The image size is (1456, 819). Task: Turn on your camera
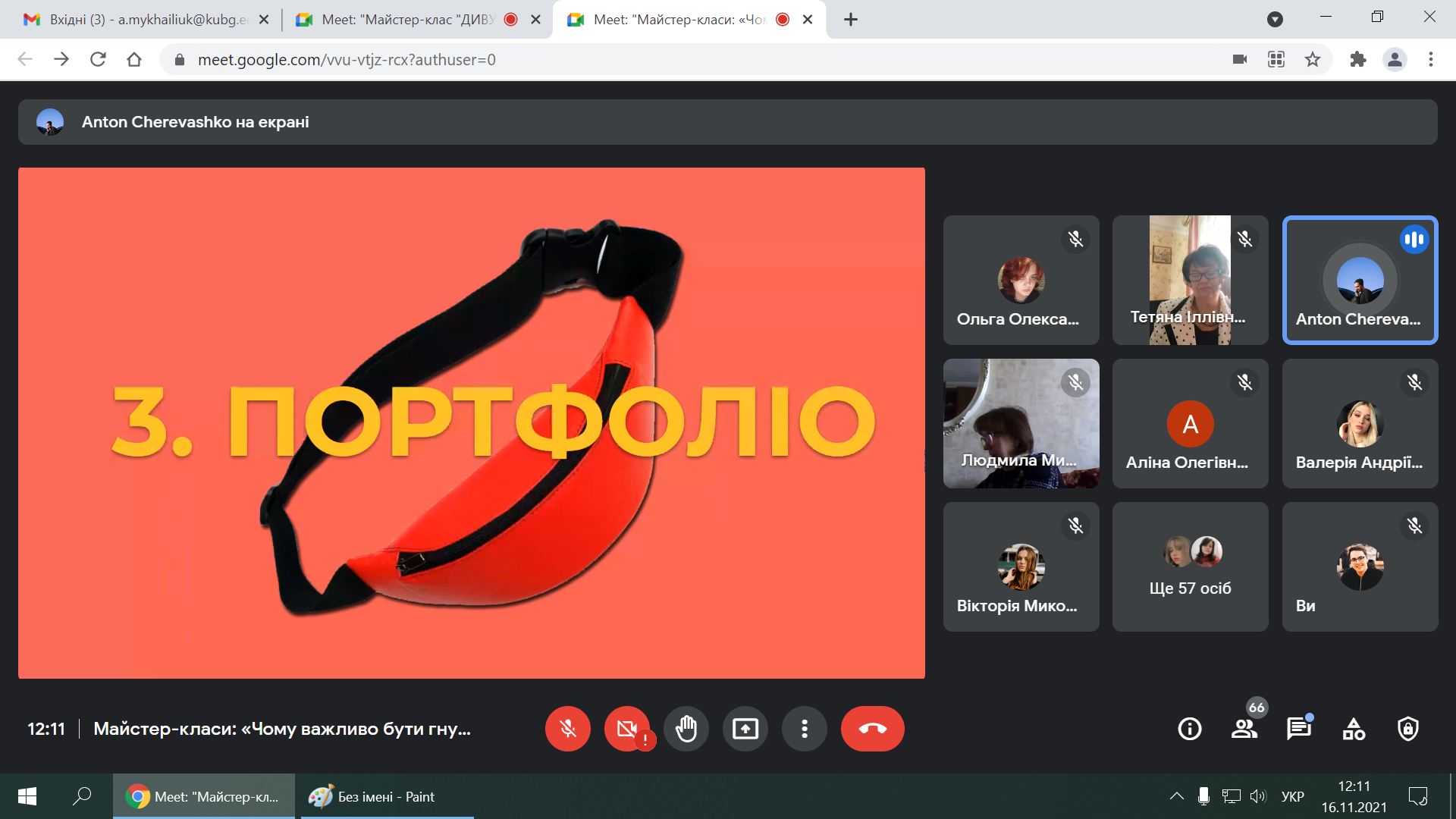click(x=626, y=729)
